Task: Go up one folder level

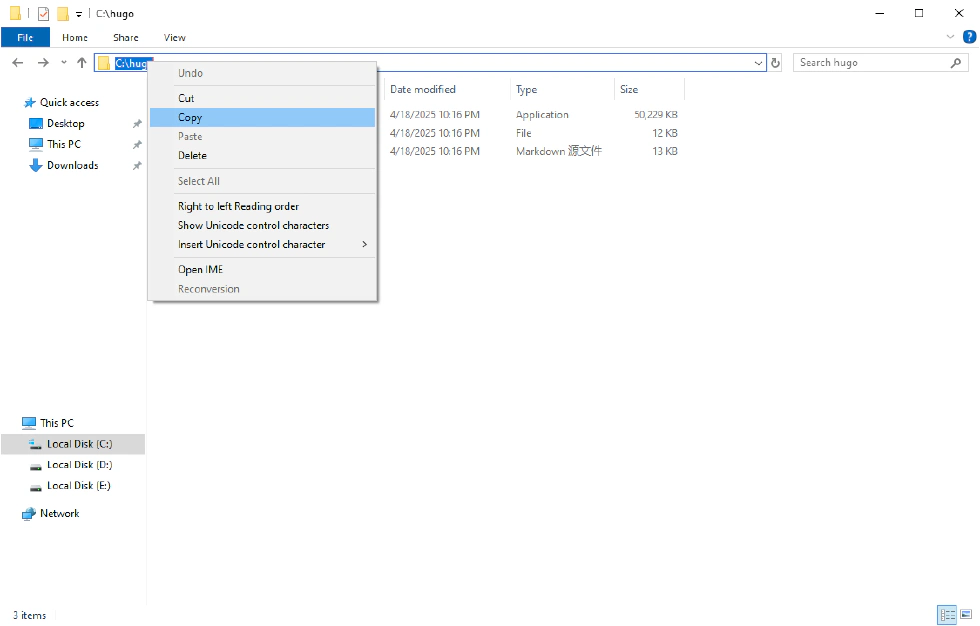Action: tap(81, 63)
